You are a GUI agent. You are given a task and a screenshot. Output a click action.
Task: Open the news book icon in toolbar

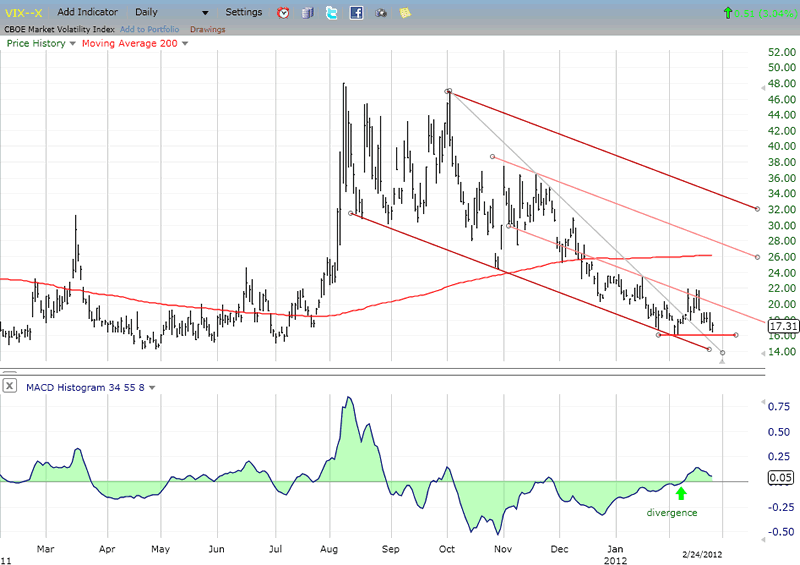click(x=308, y=13)
